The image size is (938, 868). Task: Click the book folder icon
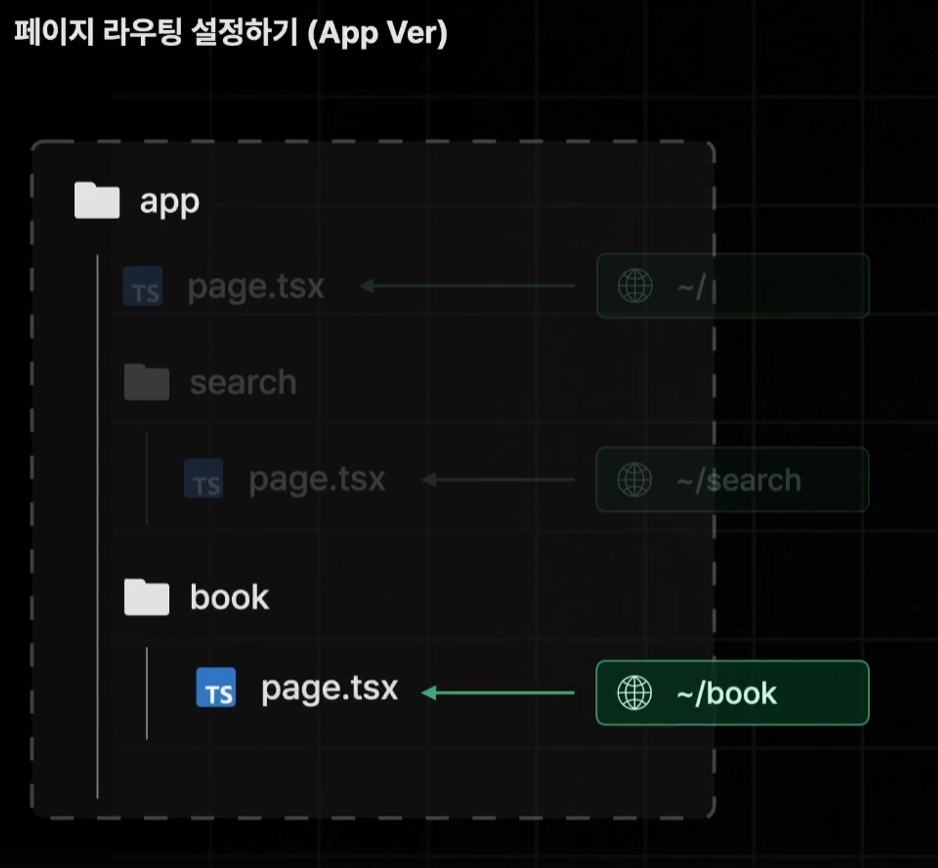(x=147, y=597)
